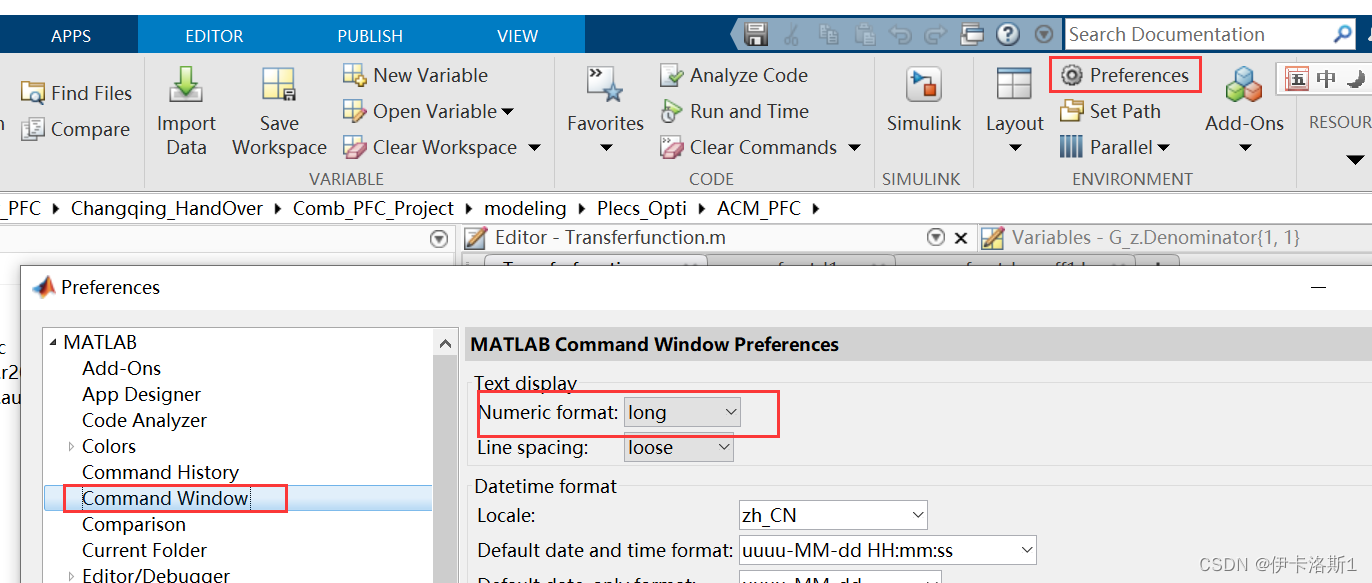Select Code Analyzer preferences
Screen dimensions: 1372x583
[x=144, y=420]
